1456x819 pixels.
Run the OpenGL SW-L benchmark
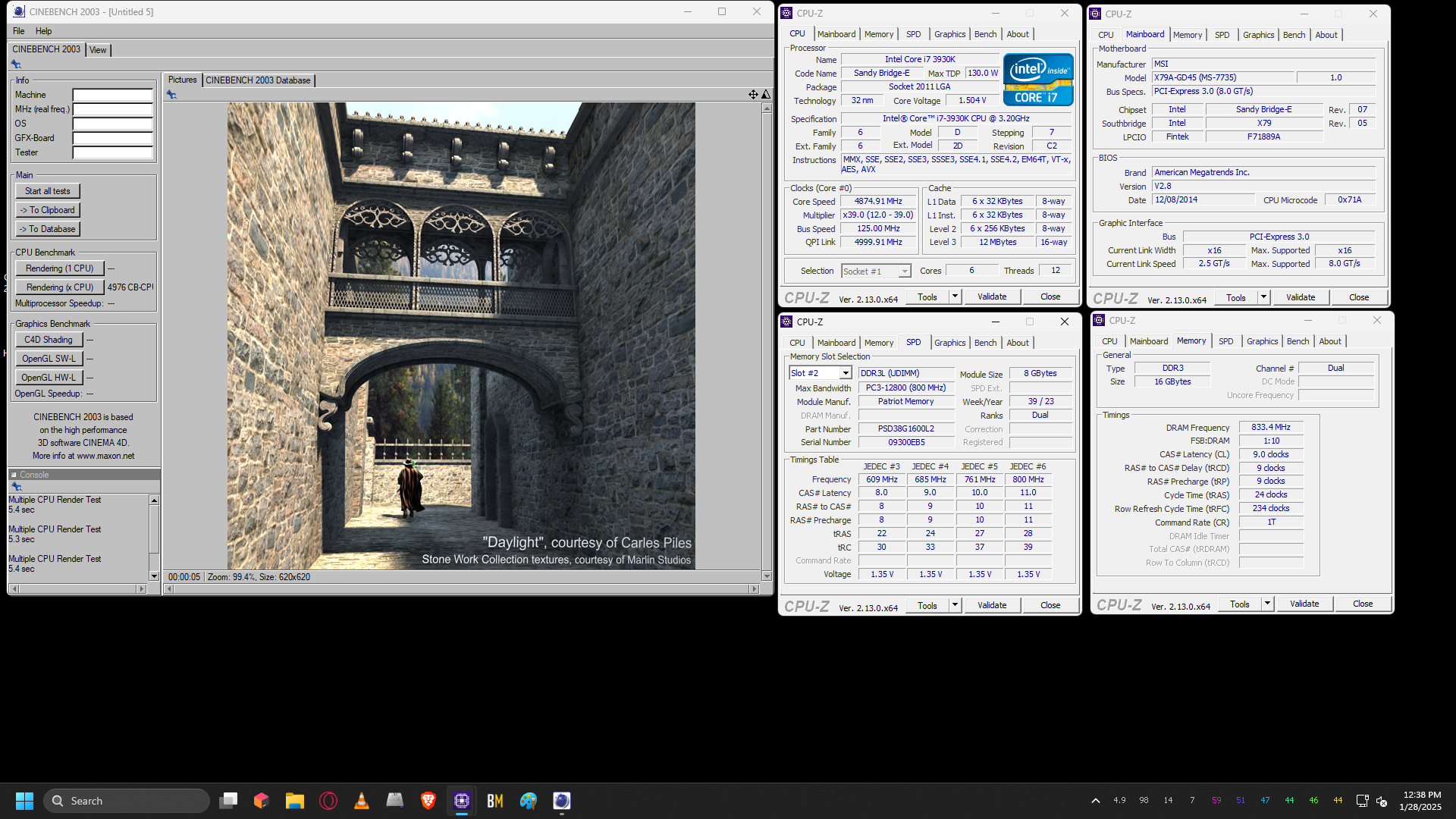point(49,359)
